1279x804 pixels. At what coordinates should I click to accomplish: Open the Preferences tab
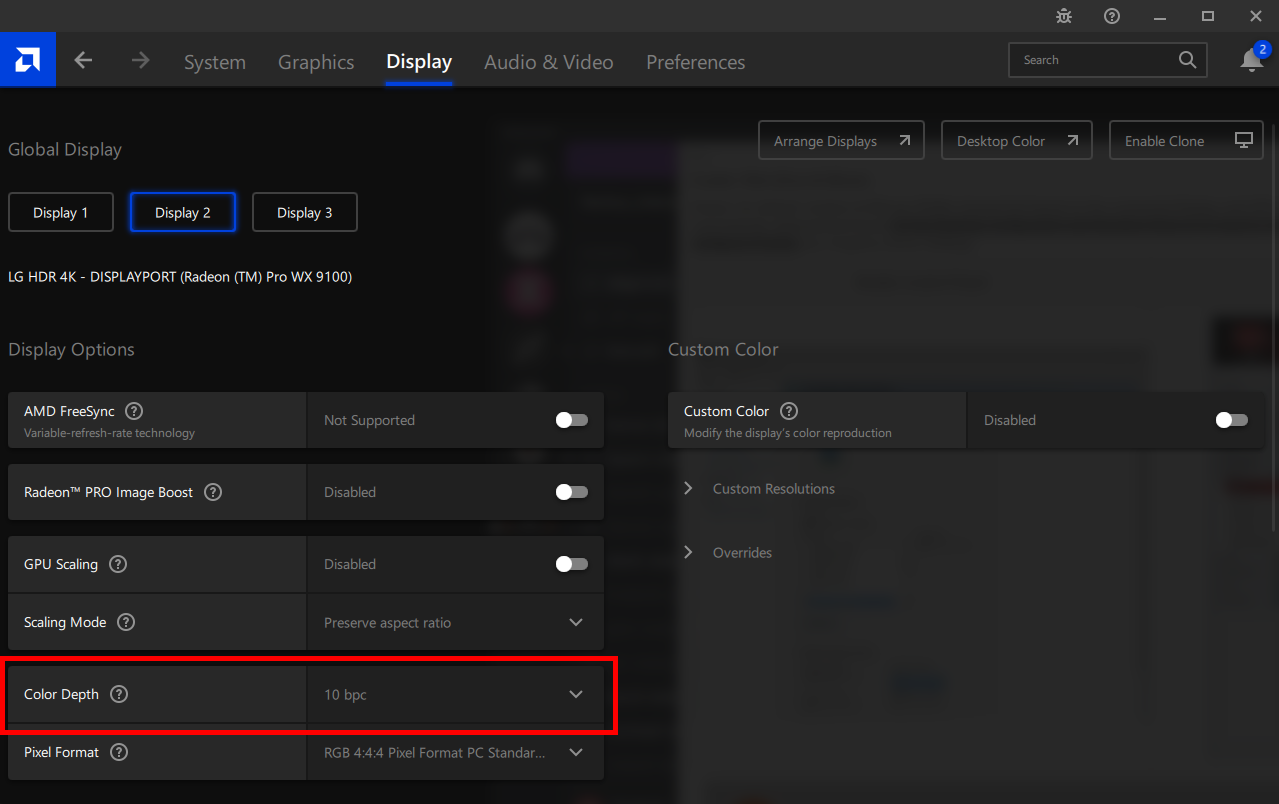click(695, 62)
